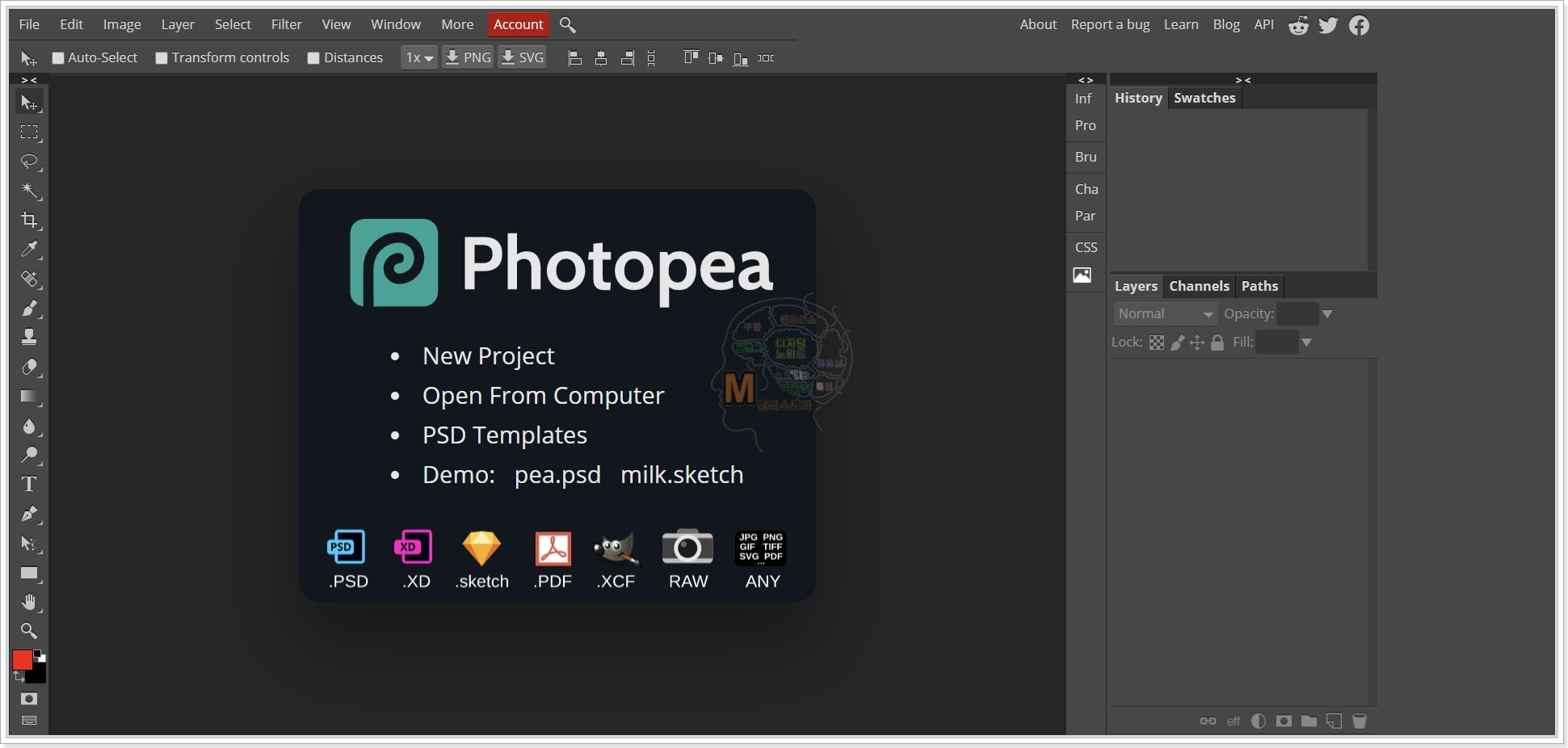Image resolution: width=1568 pixels, height=748 pixels.
Task: Select the Move tool in toolbox
Action: [x=29, y=103]
